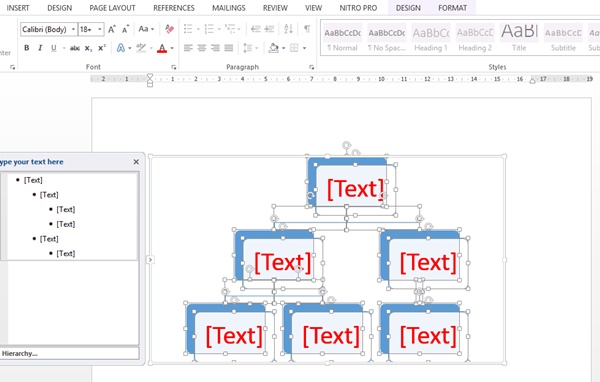Increase paragraph indent
Image resolution: width=600 pixels, height=382 pixels.
point(269,29)
